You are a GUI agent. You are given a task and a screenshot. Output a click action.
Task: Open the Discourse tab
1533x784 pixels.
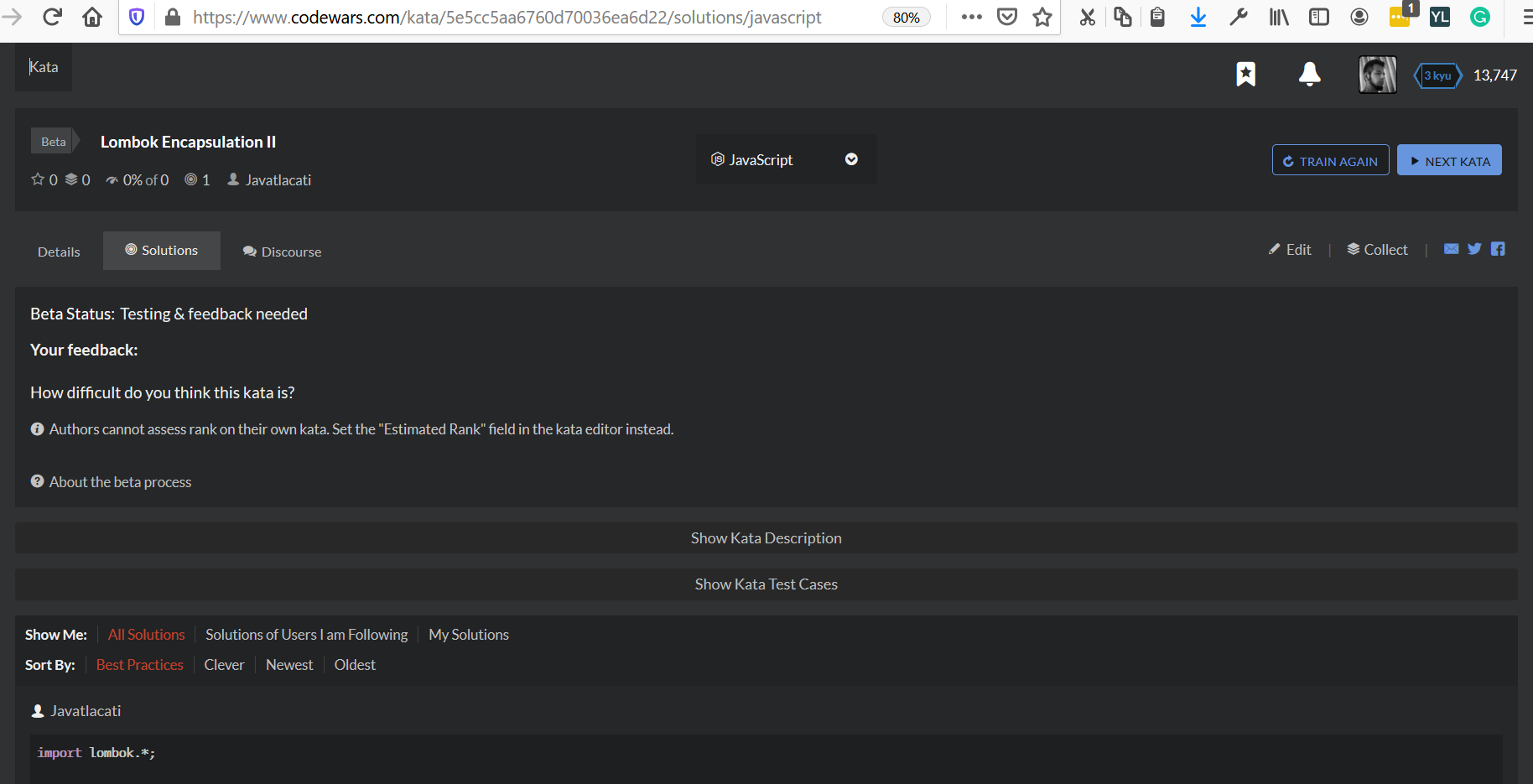(282, 252)
